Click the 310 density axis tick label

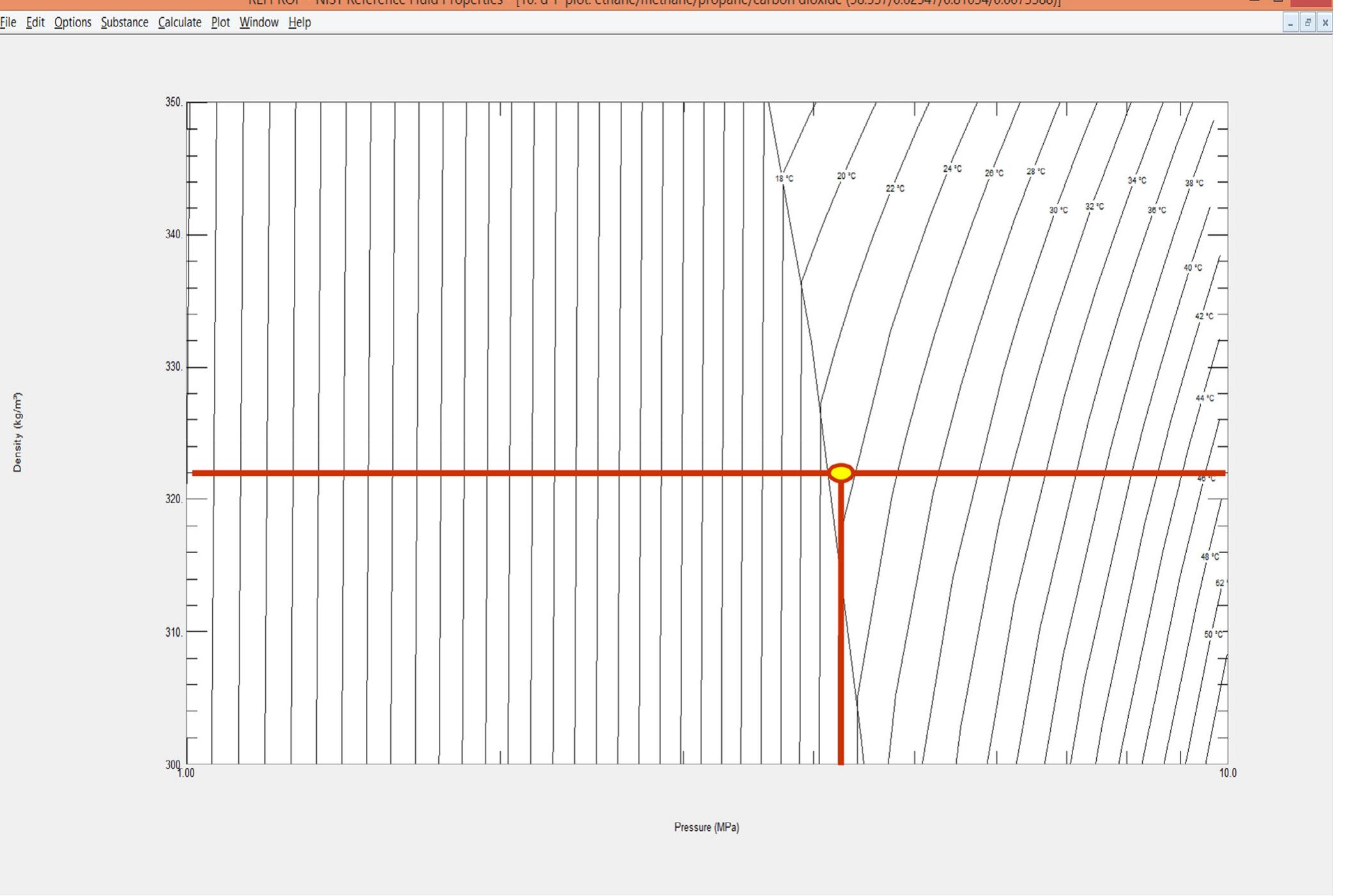tap(174, 632)
